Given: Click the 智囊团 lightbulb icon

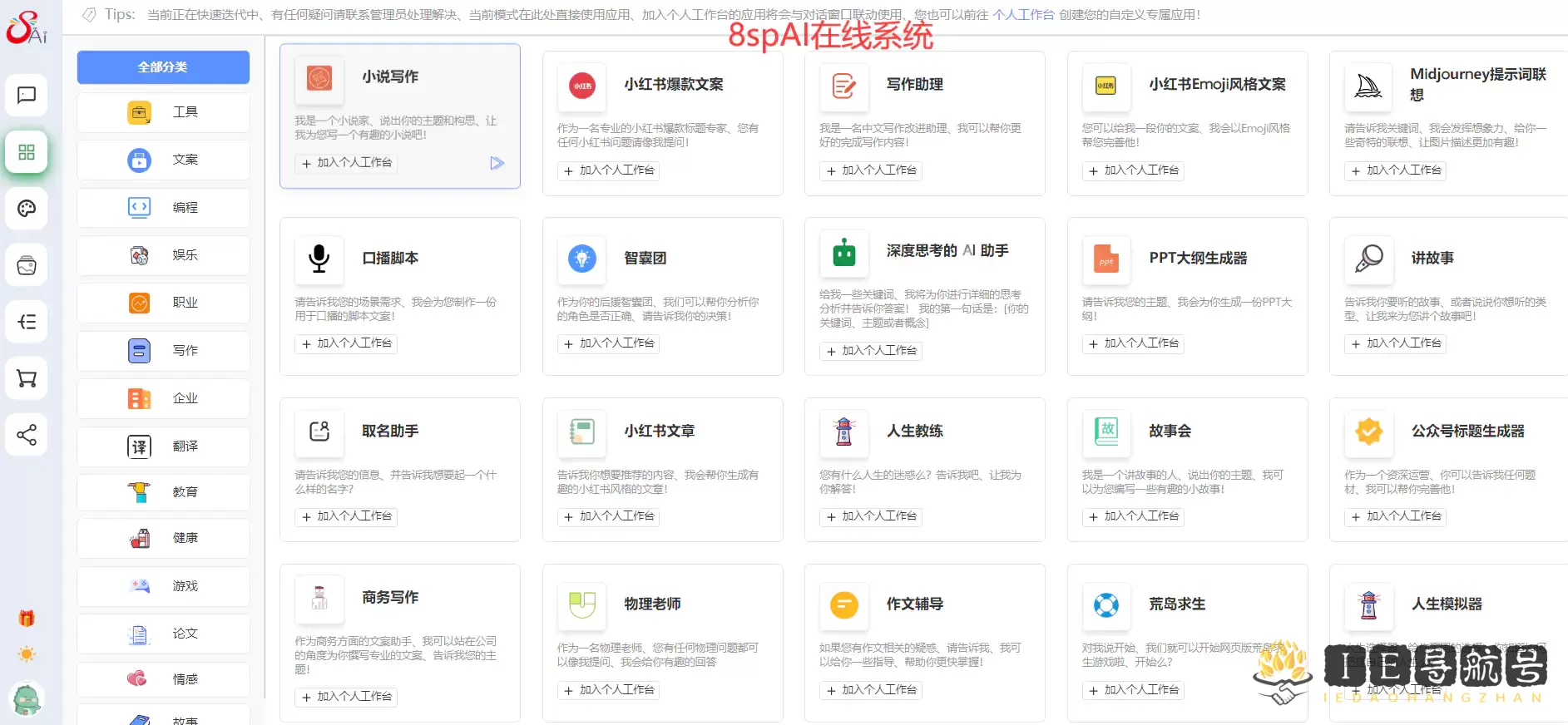Looking at the screenshot, I should (x=582, y=259).
